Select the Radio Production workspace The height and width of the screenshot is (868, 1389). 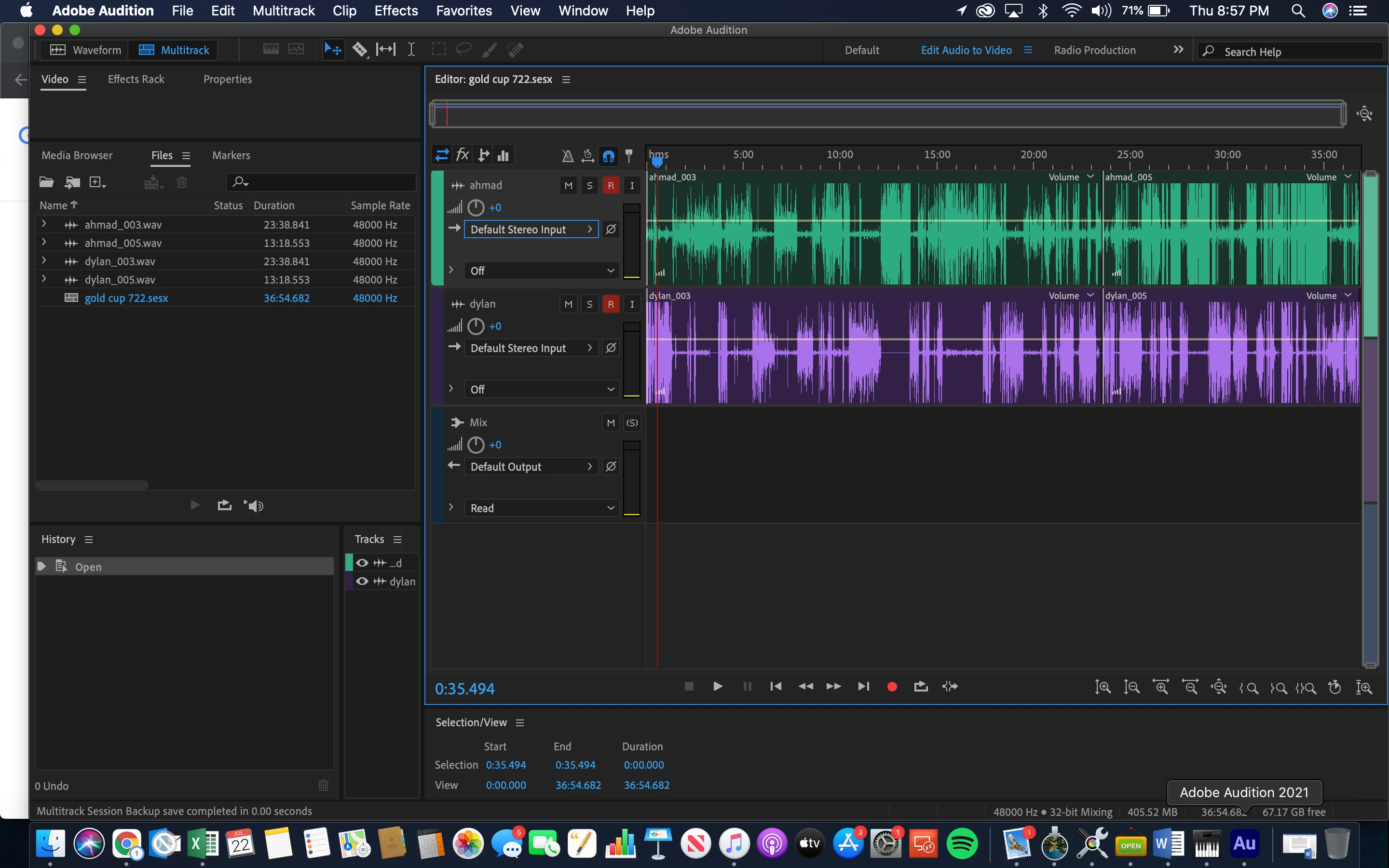click(x=1094, y=50)
